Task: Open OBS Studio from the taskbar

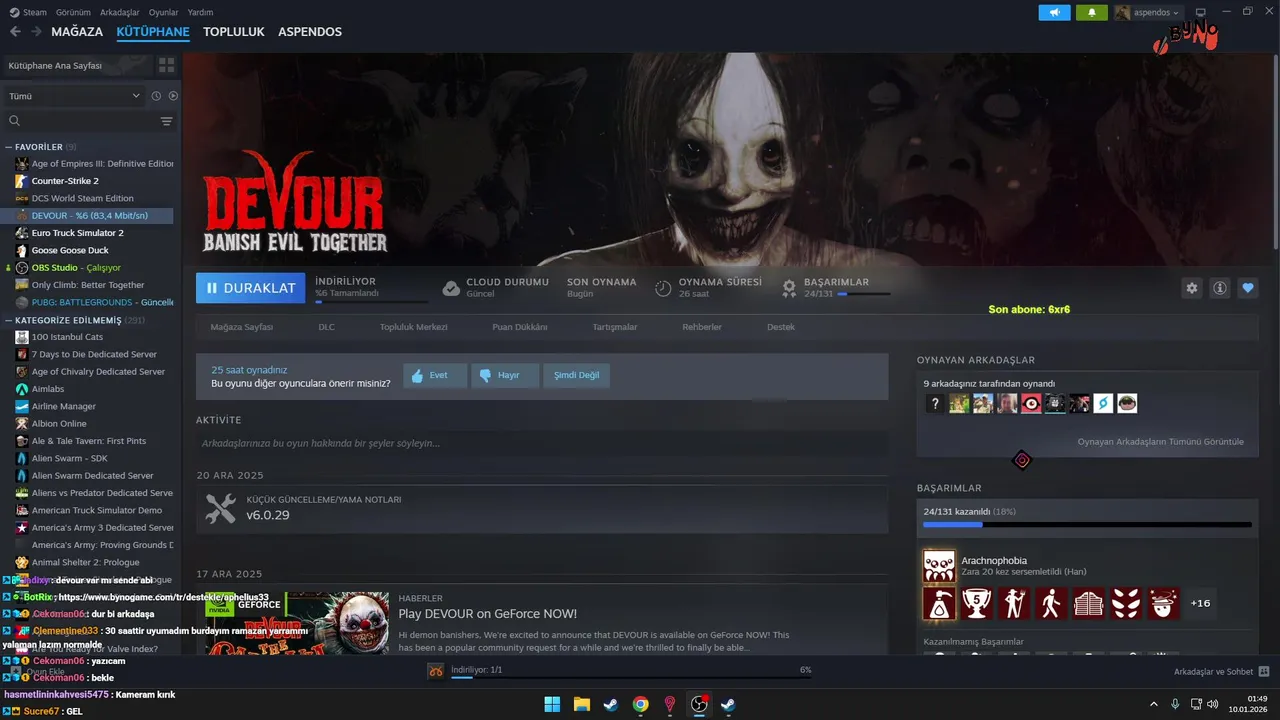Action: pos(699,704)
